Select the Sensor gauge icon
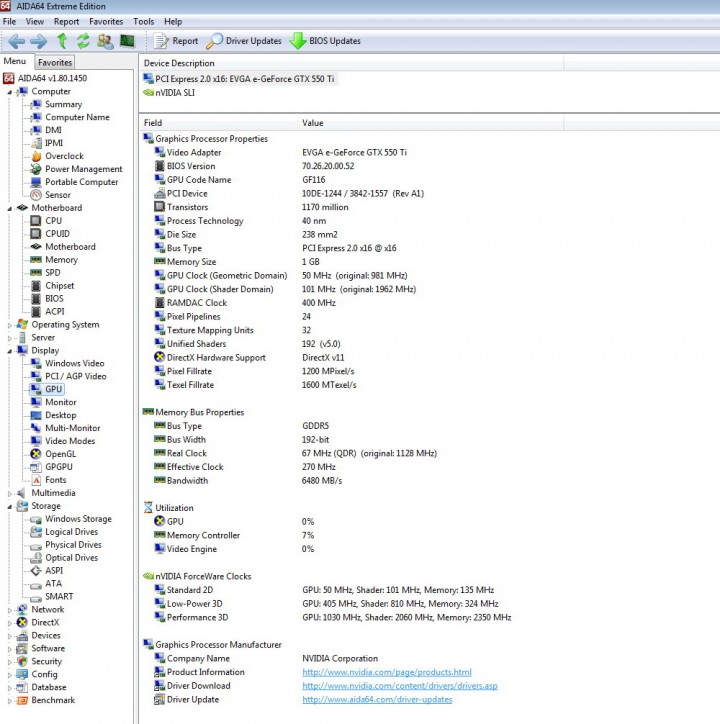The image size is (720, 724). [36, 195]
